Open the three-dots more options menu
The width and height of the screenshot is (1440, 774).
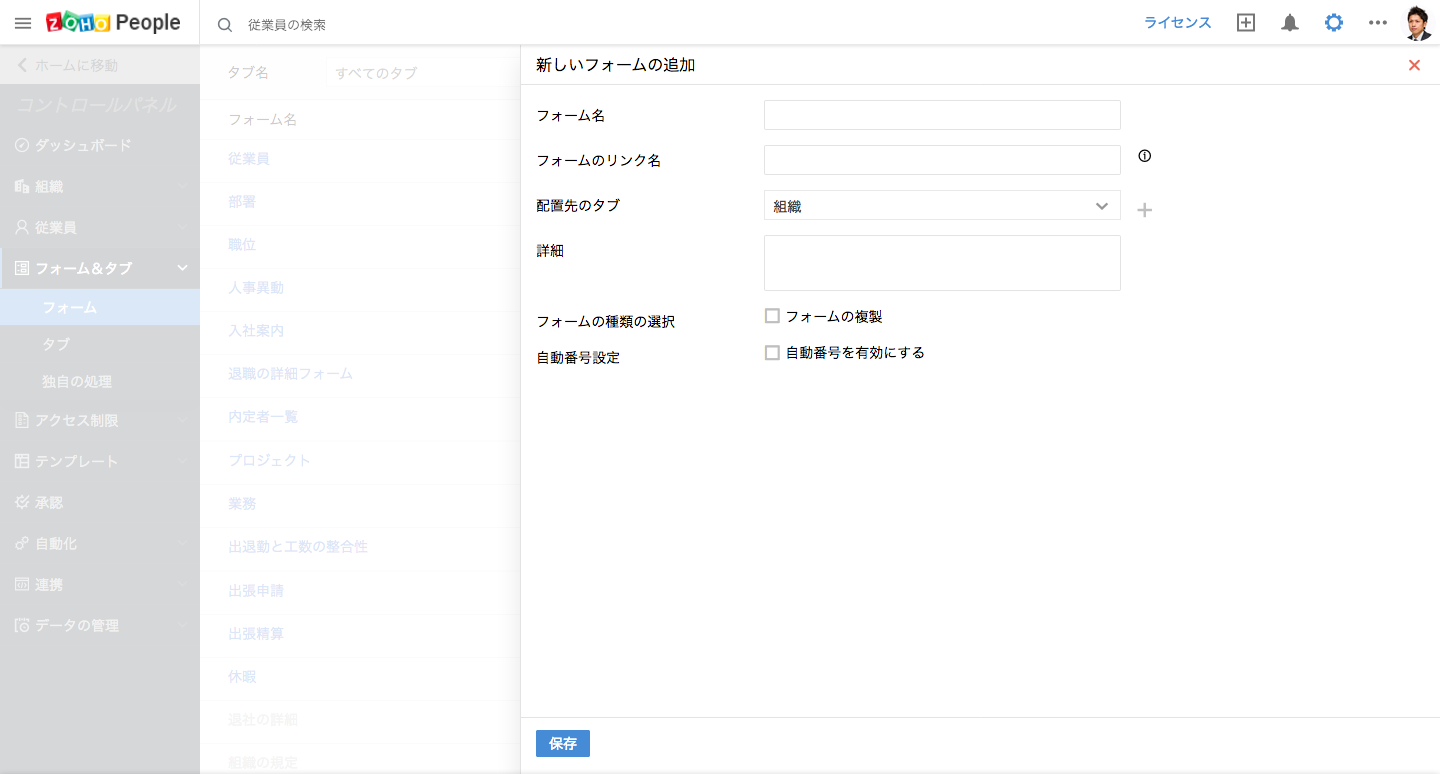point(1378,23)
